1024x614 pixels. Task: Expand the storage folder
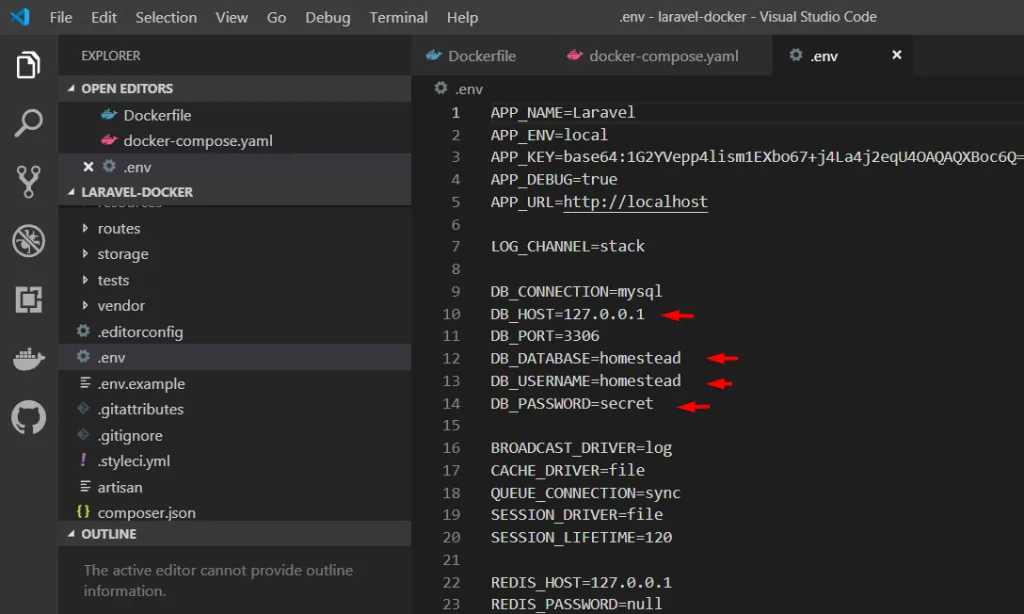(85, 253)
